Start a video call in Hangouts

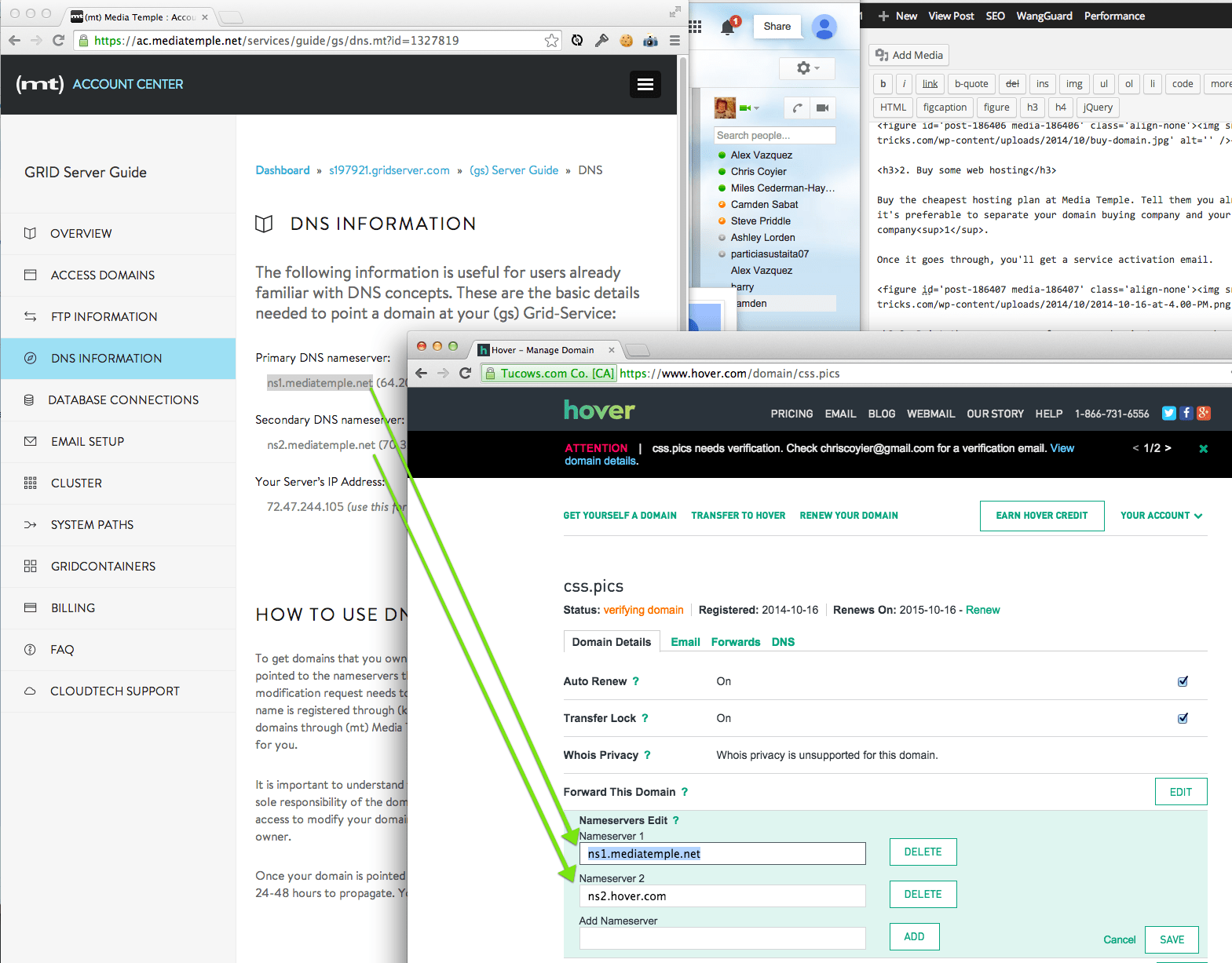coord(822,108)
